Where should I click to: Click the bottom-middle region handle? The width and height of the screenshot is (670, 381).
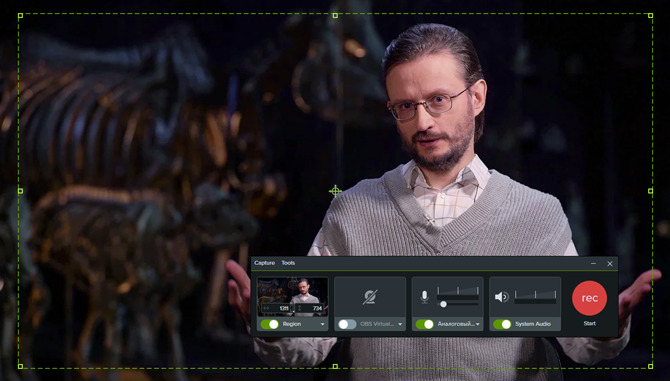pos(335,366)
